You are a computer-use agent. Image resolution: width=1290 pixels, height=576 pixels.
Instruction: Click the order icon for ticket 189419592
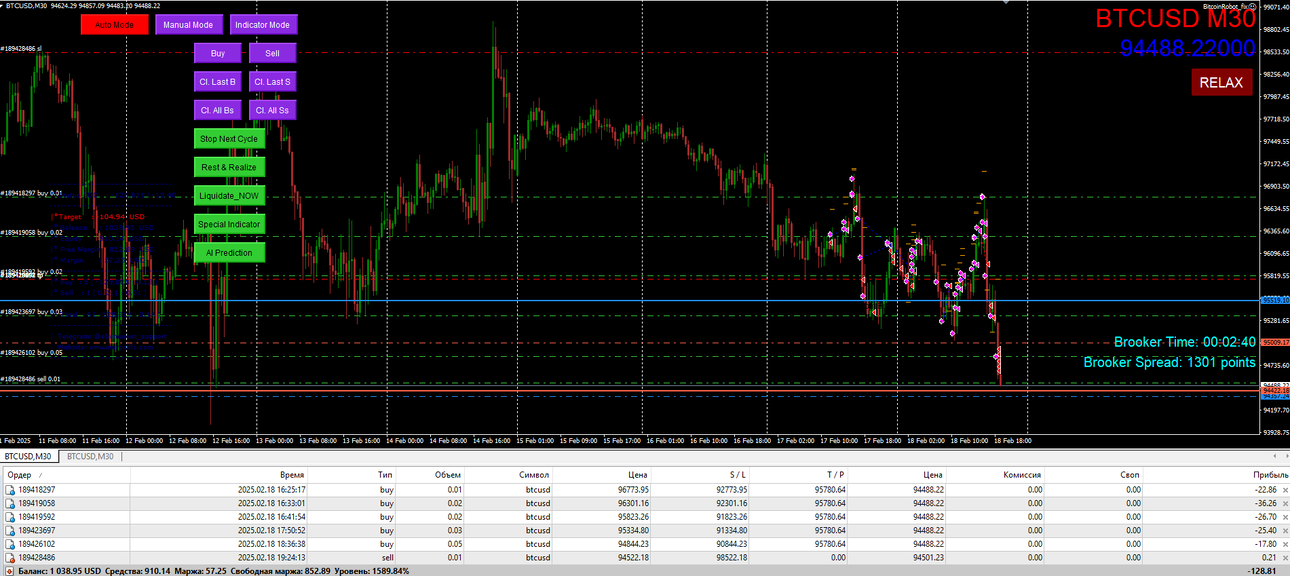[x=10, y=517]
